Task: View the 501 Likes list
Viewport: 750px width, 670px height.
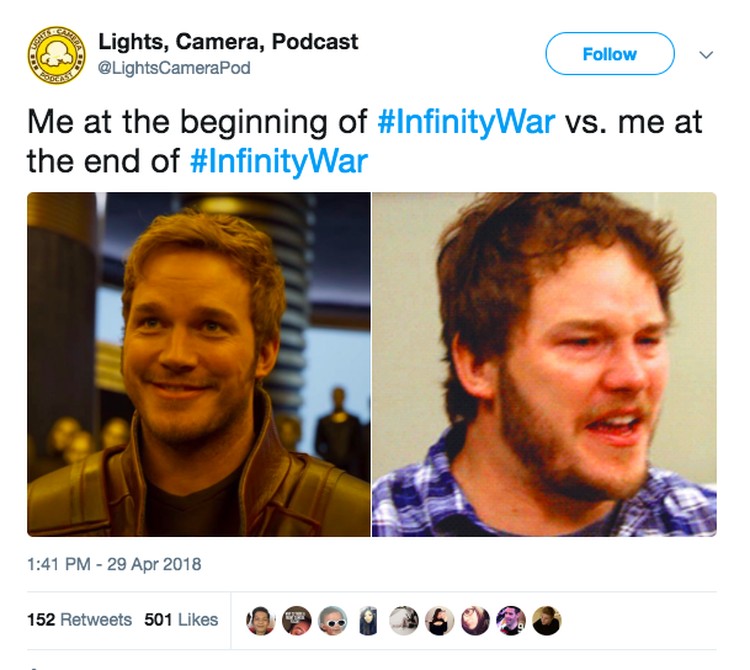Action: 181,620
